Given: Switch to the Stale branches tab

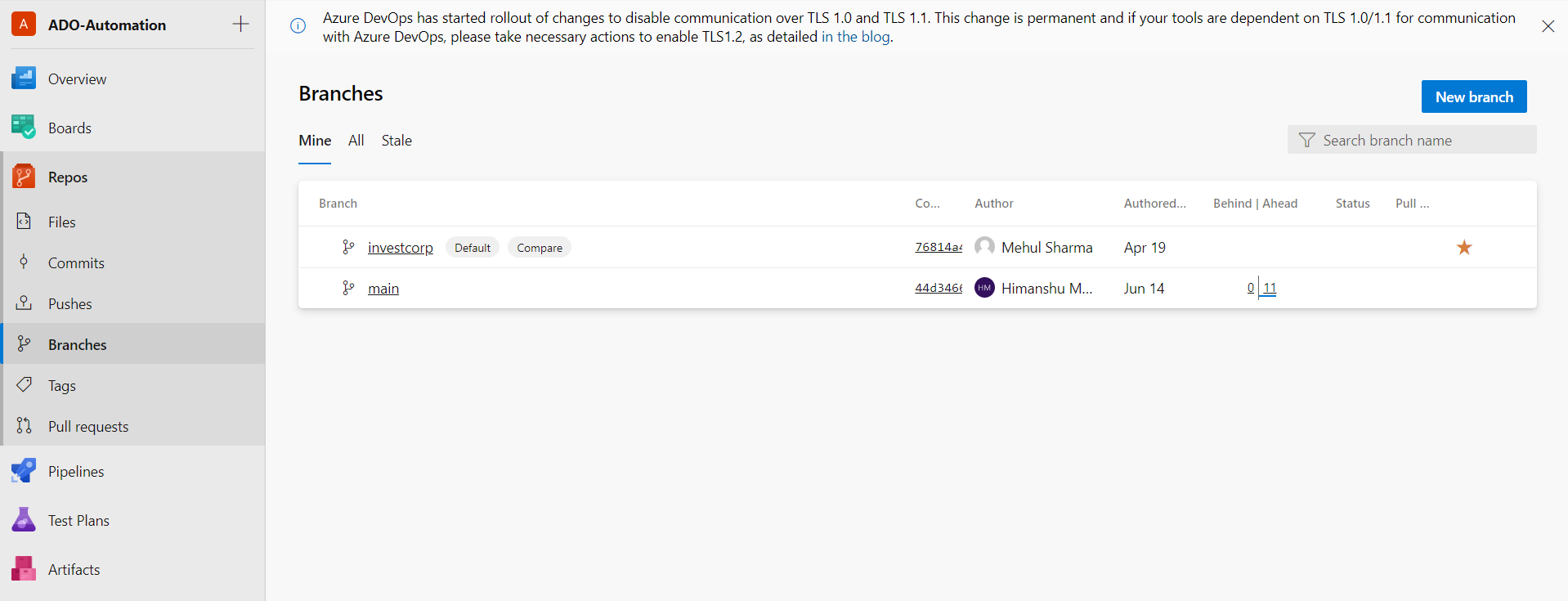Looking at the screenshot, I should tap(396, 141).
